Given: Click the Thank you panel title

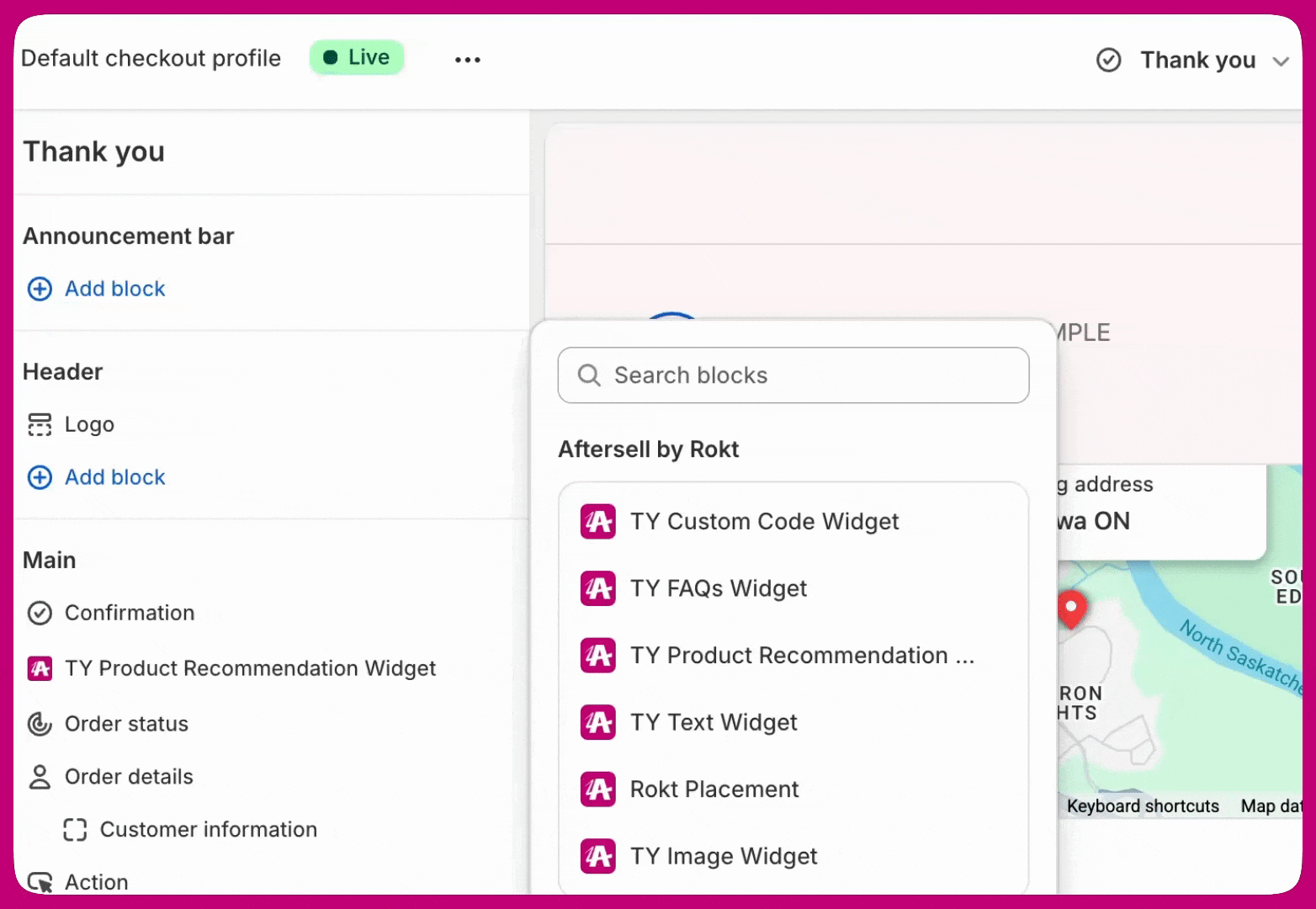Looking at the screenshot, I should [94, 152].
